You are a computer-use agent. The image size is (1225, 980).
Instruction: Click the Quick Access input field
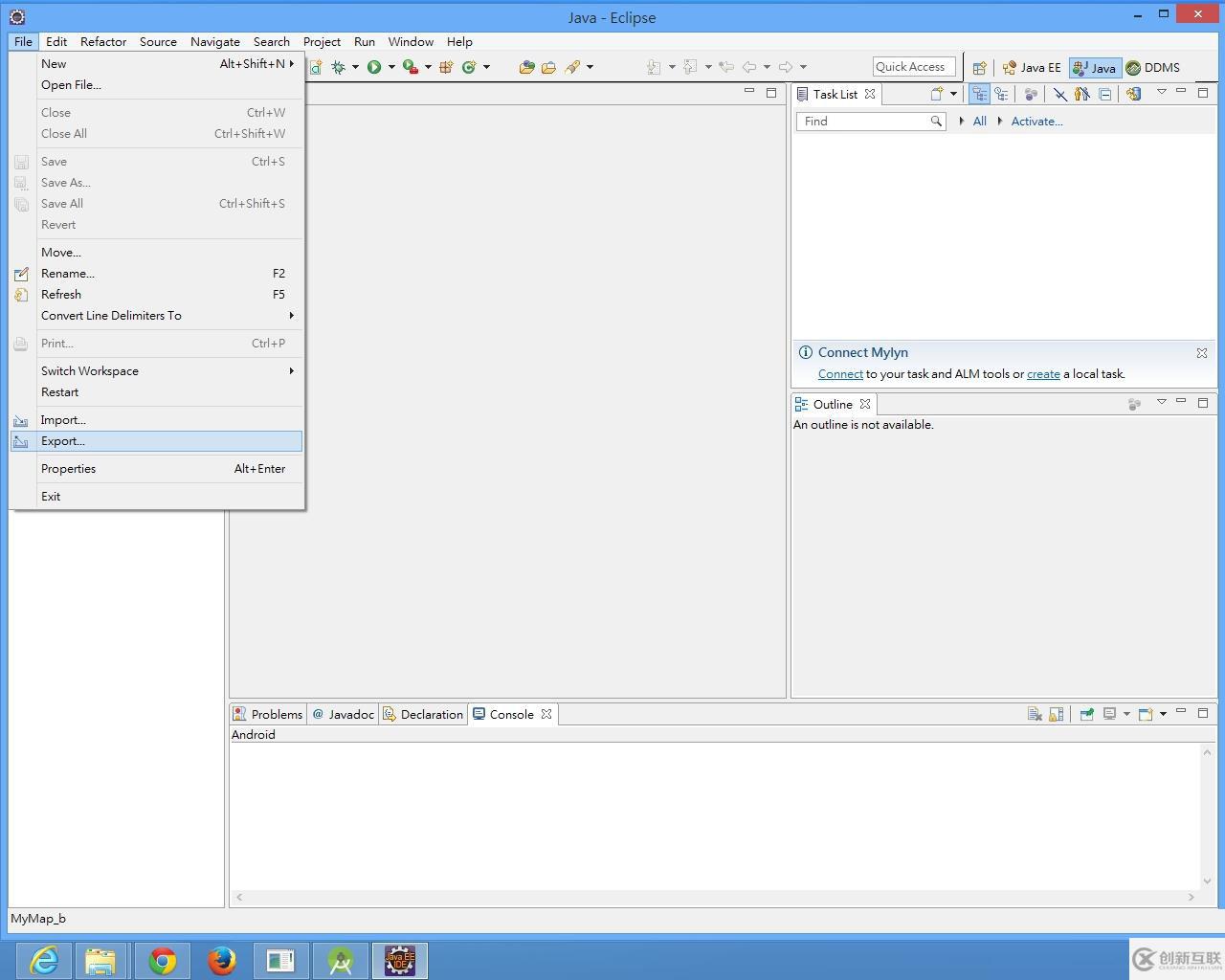(x=914, y=67)
